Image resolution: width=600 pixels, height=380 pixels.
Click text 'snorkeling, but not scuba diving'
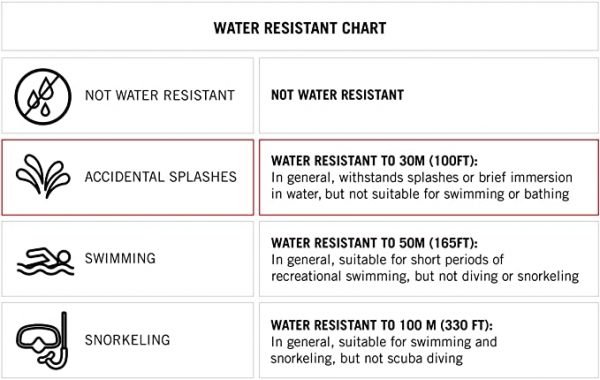click(367, 359)
